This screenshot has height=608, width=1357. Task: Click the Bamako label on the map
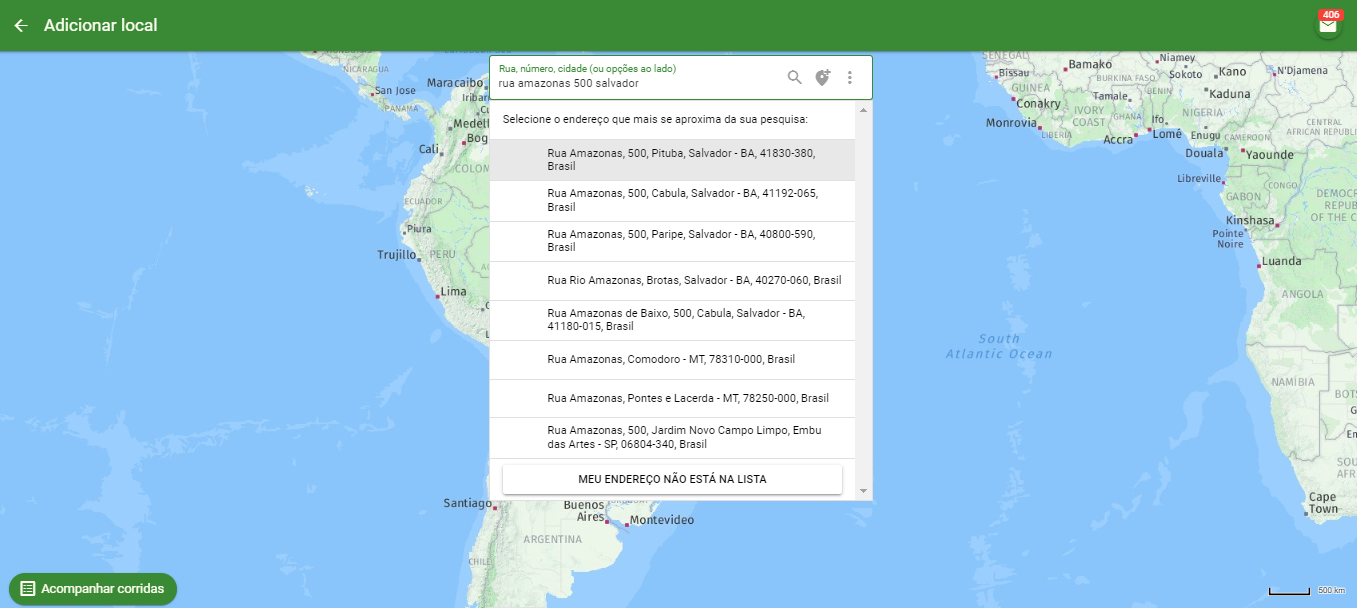[x=1090, y=65]
